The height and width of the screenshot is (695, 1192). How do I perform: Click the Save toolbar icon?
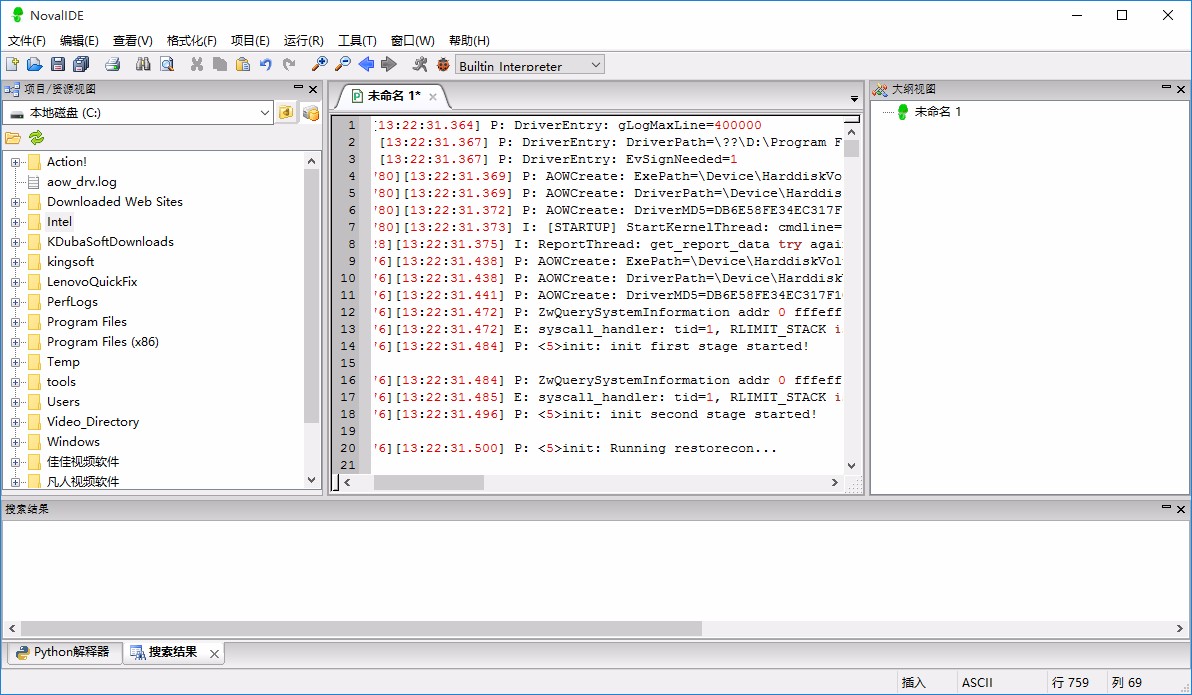58,65
